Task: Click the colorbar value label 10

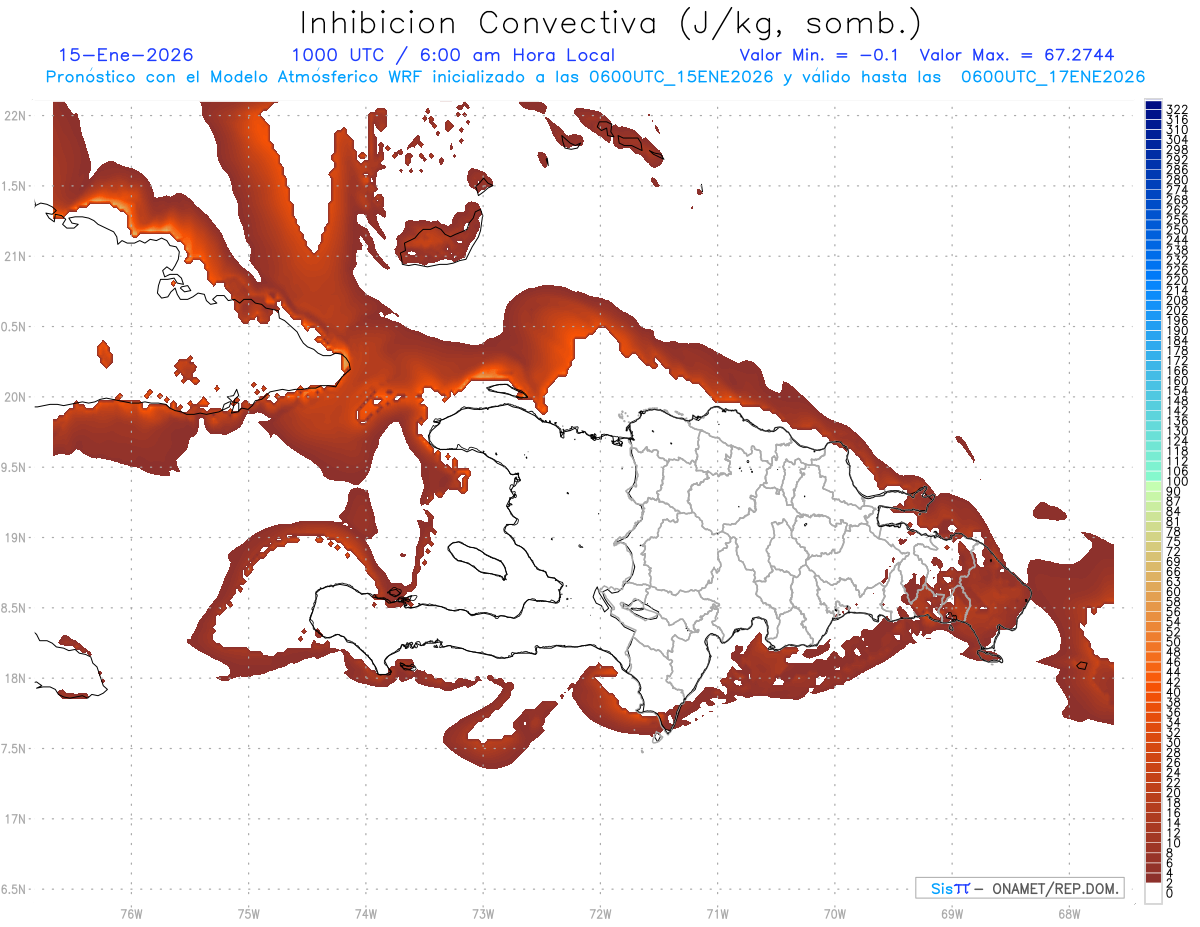Action: (x=1174, y=844)
